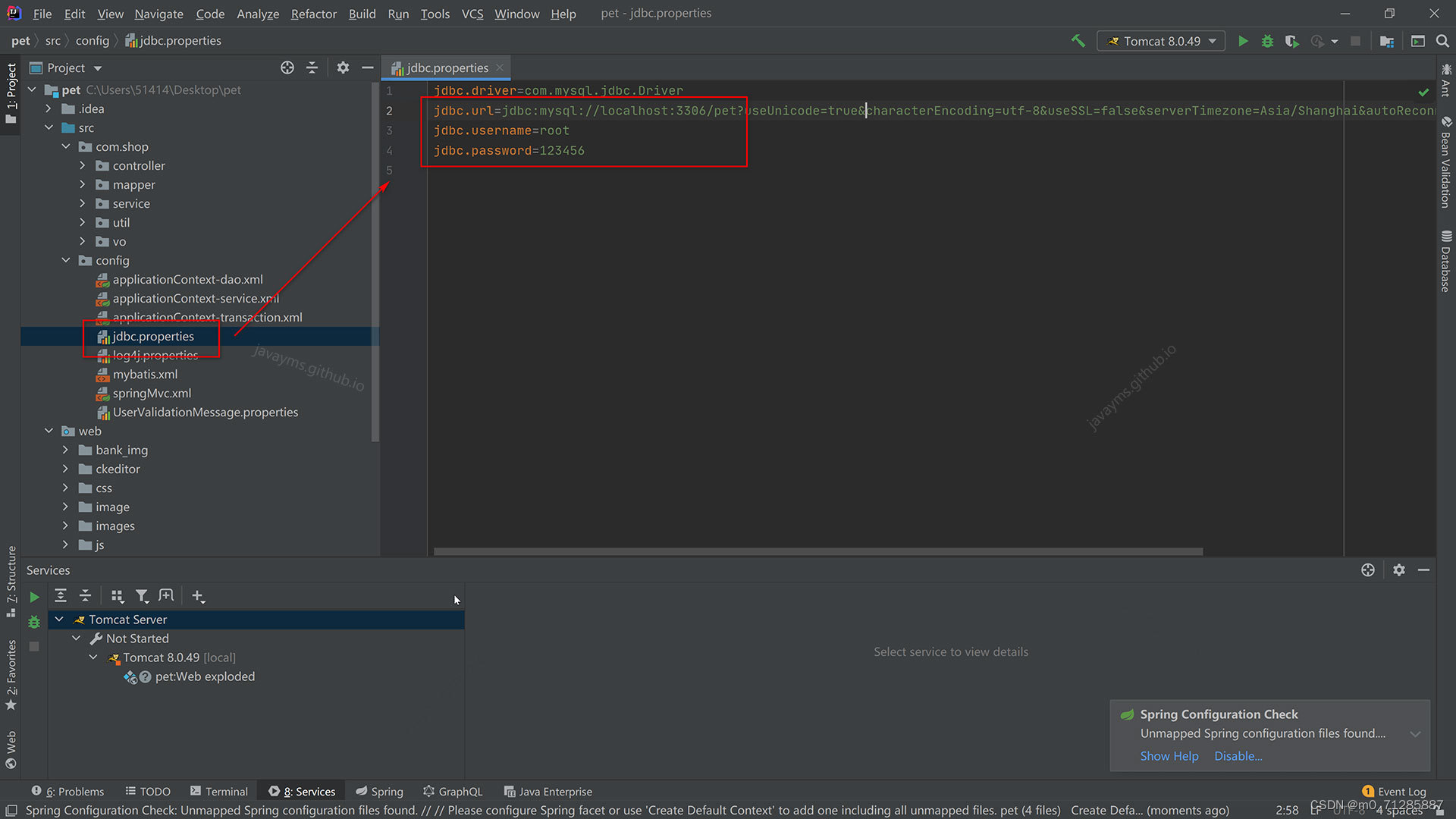
Task: Locate current file with Project panel target icon
Action: coord(287,67)
